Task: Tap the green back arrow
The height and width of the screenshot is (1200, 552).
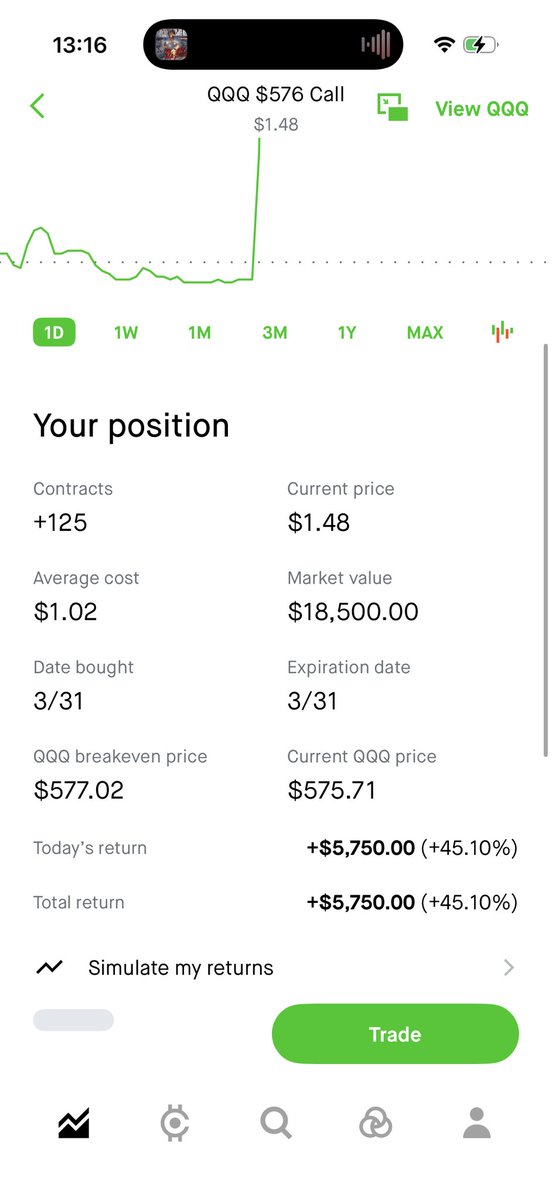Action: click(38, 106)
